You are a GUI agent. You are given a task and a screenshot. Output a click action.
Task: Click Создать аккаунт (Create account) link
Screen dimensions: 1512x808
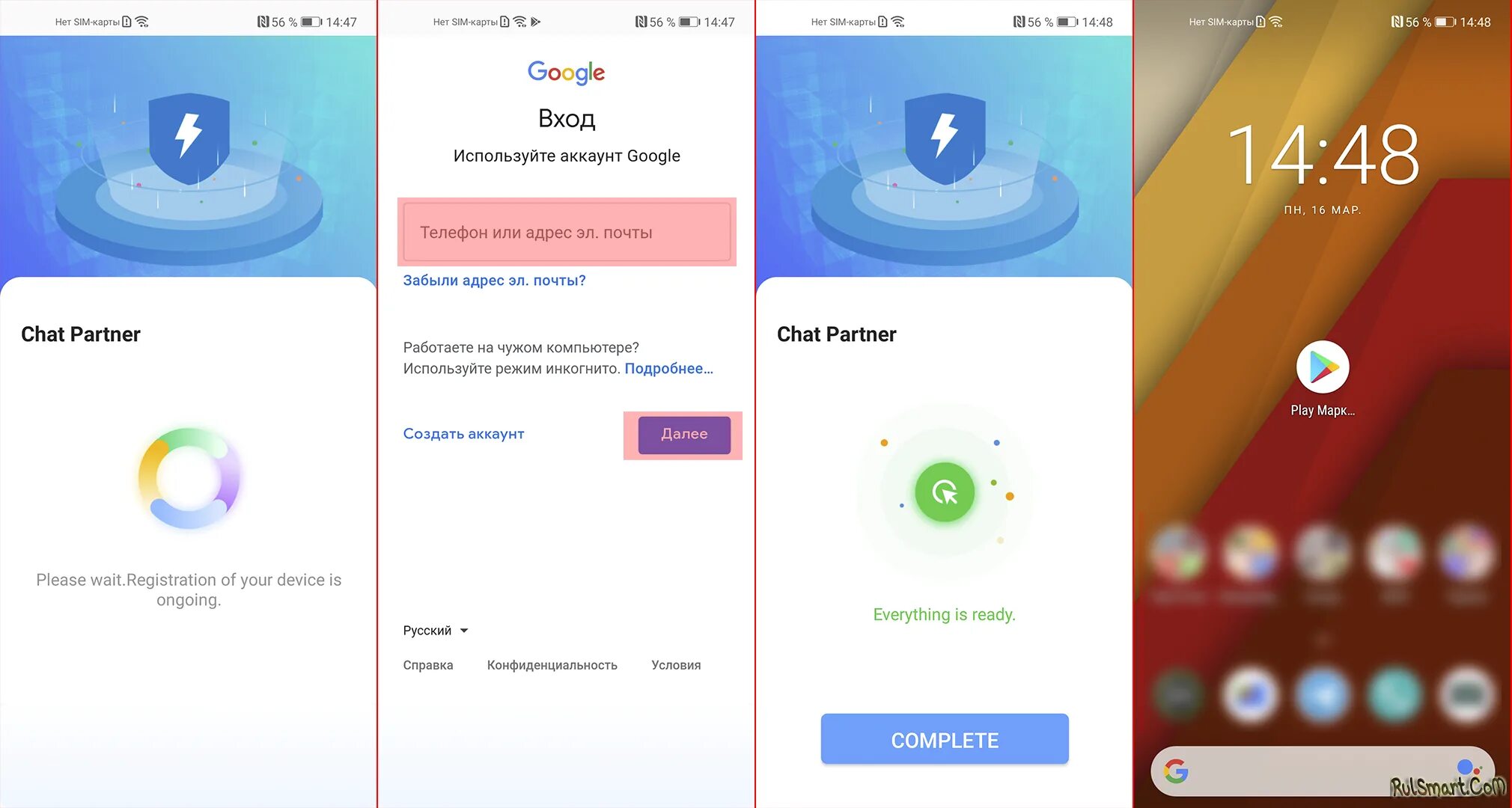pyautogui.click(x=463, y=433)
